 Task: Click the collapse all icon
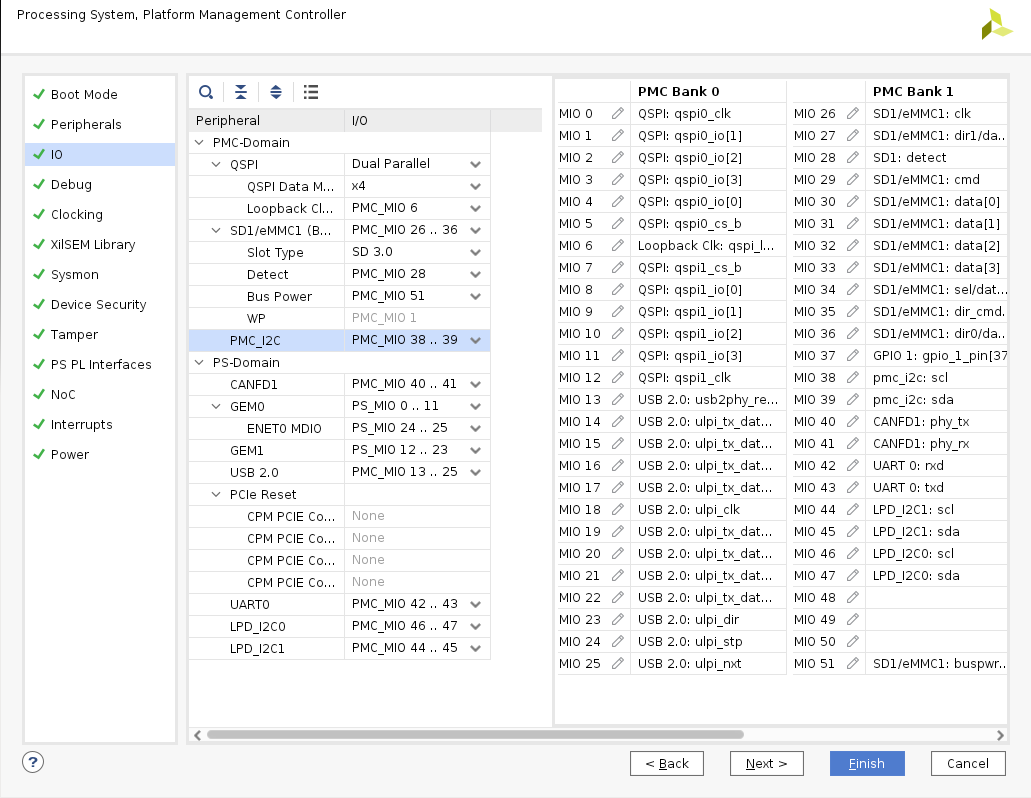(x=241, y=92)
